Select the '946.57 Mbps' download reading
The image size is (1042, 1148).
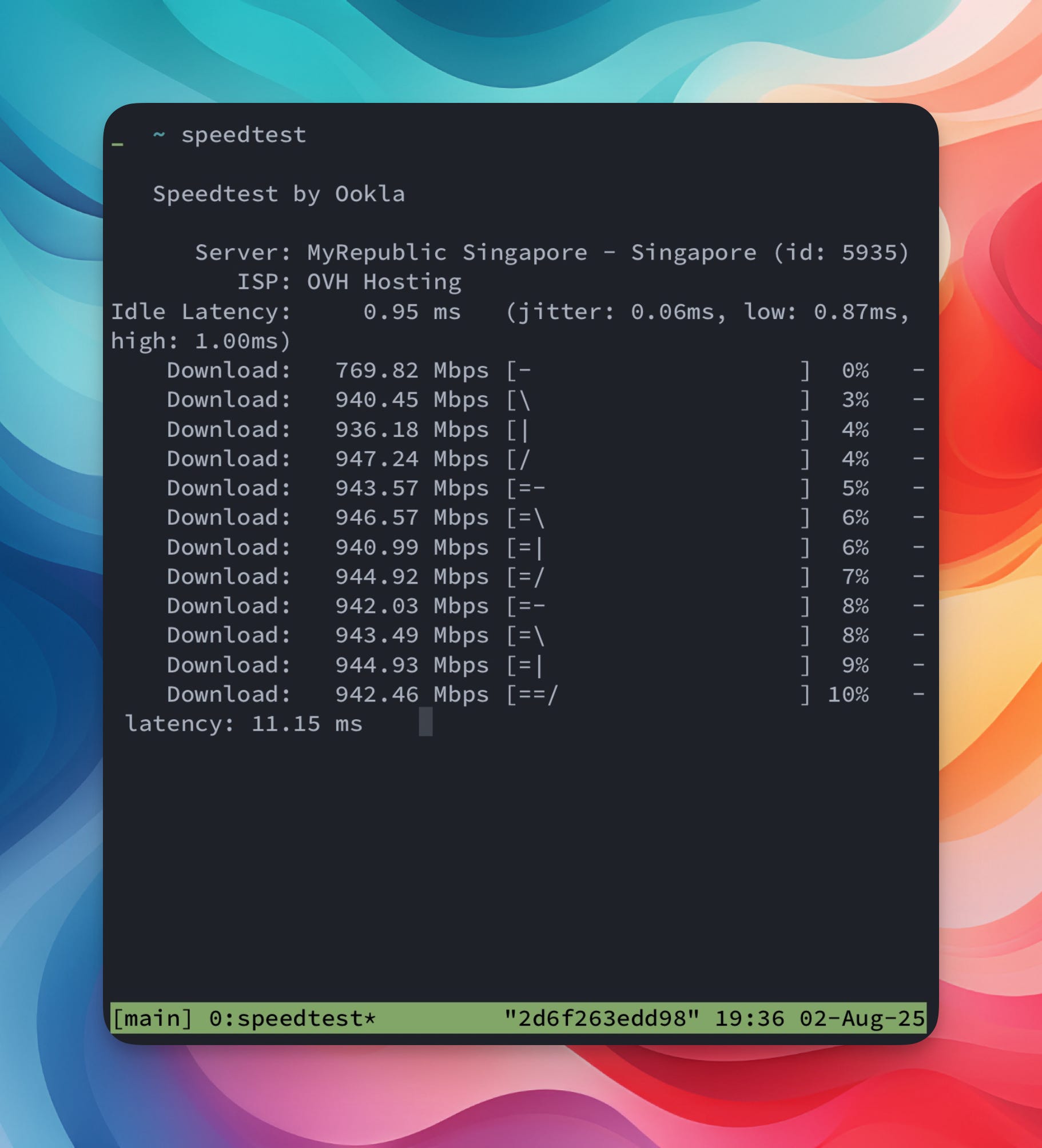point(412,518)
